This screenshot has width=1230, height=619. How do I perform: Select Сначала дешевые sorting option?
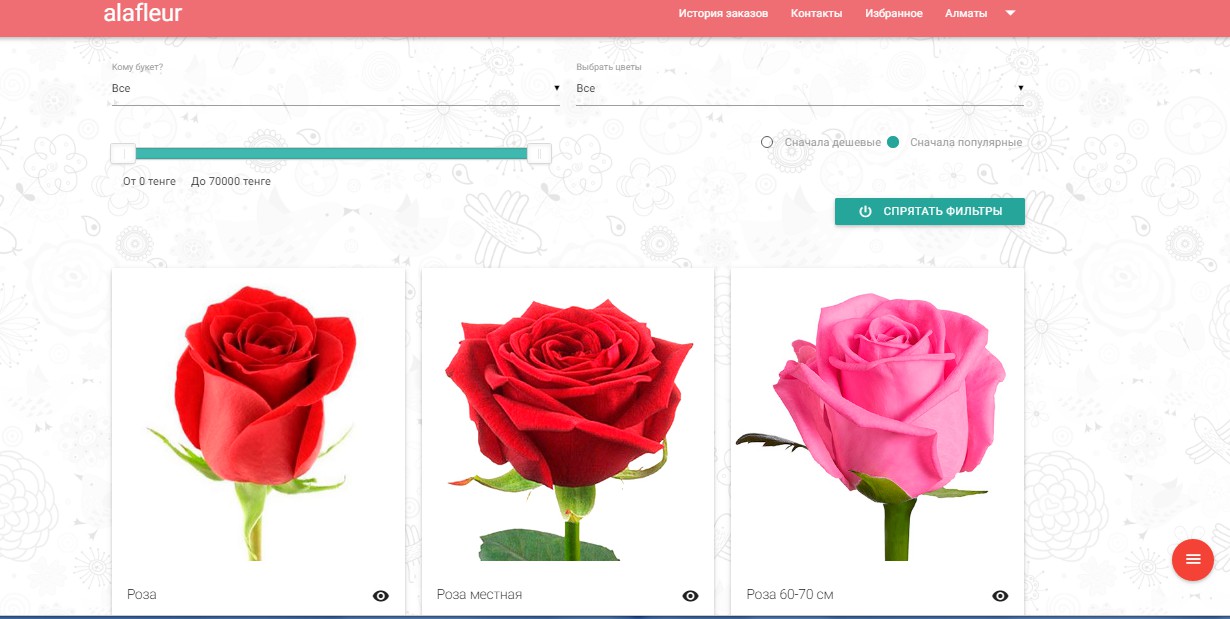(x=821, y=142)
